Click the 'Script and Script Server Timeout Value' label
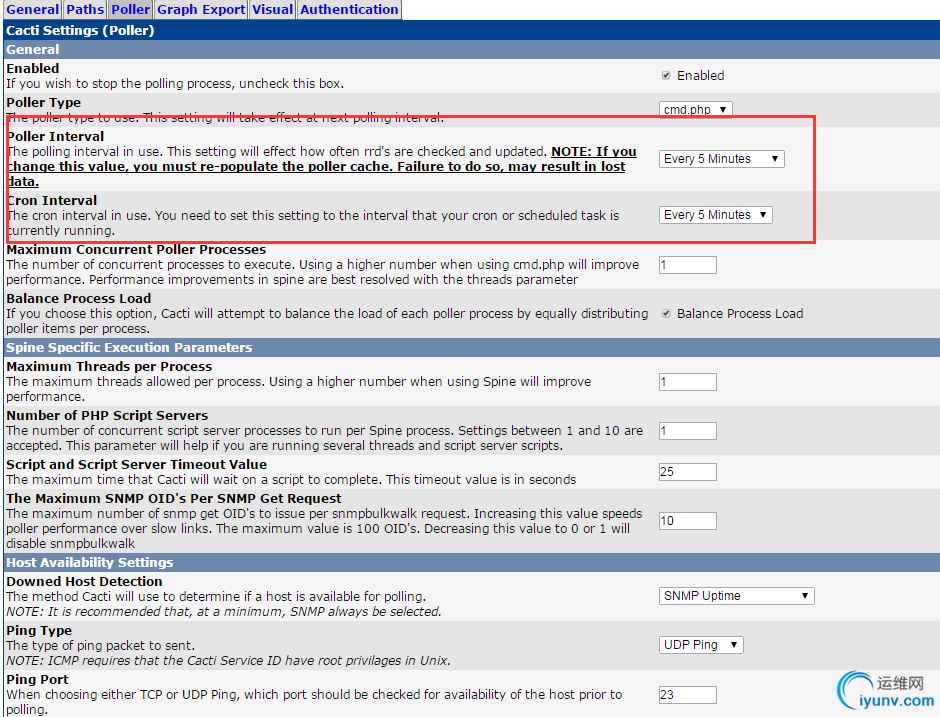Image resolution: width=940 pixels, height=717 pixels. click(137, 465)
